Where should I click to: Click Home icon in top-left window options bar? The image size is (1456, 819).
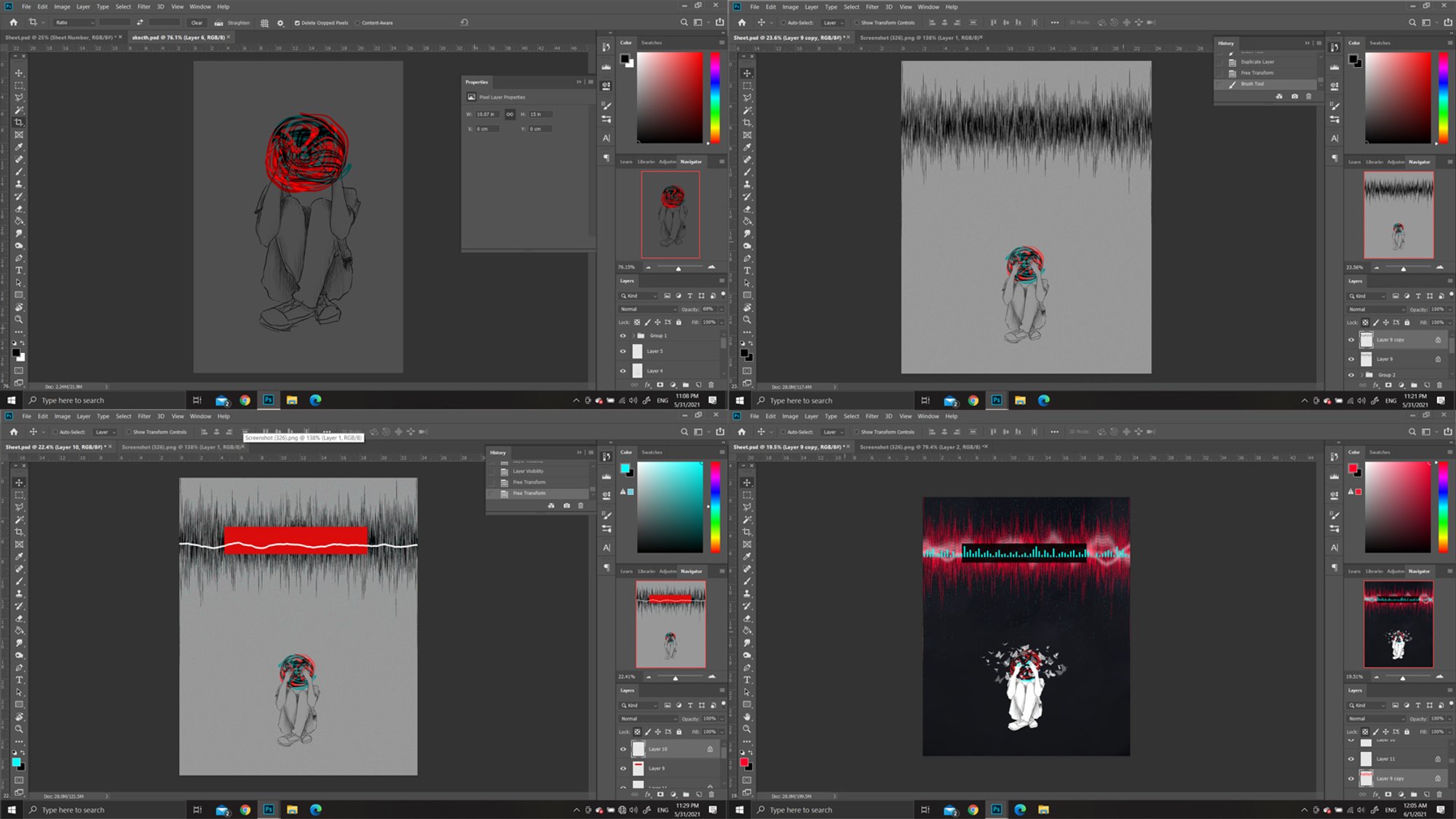pyautogui.click(x=13, y=23)
